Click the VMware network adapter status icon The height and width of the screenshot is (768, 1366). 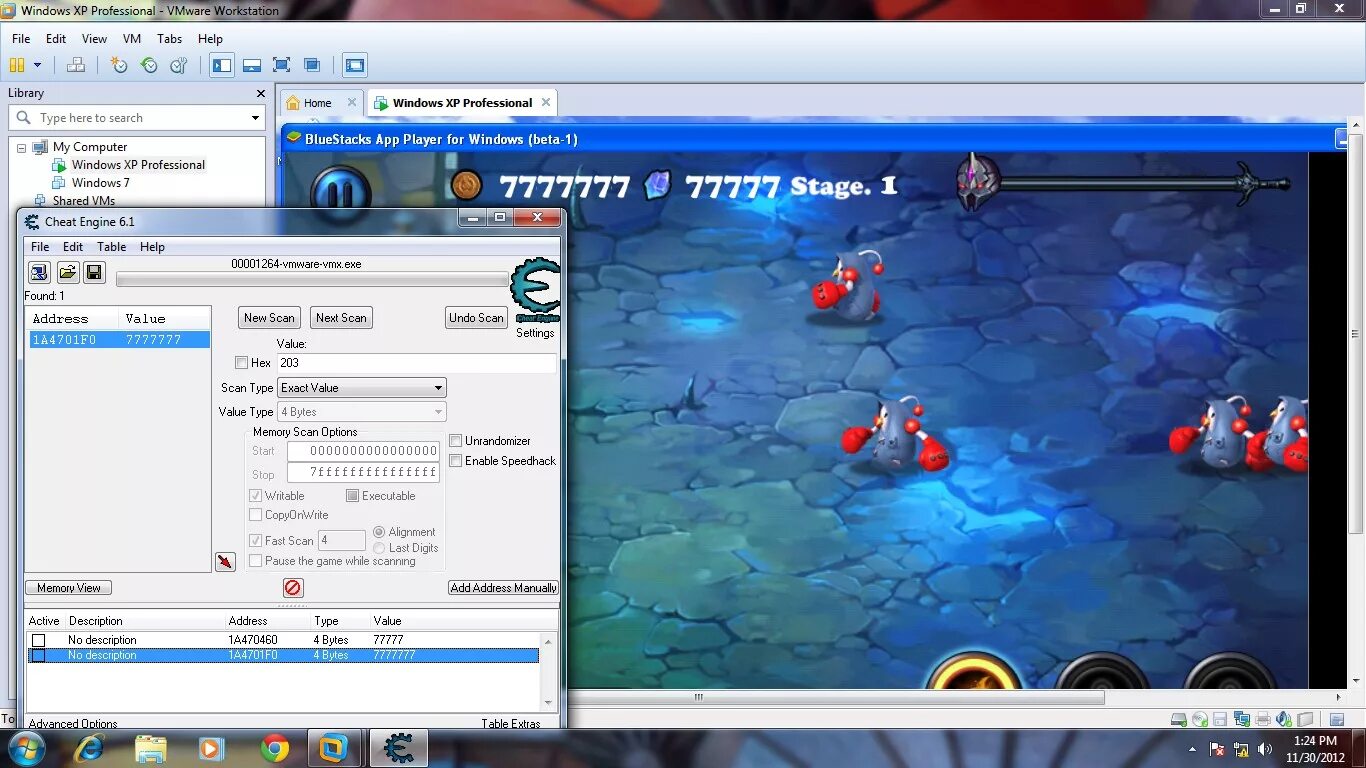tap(1241, 719)
